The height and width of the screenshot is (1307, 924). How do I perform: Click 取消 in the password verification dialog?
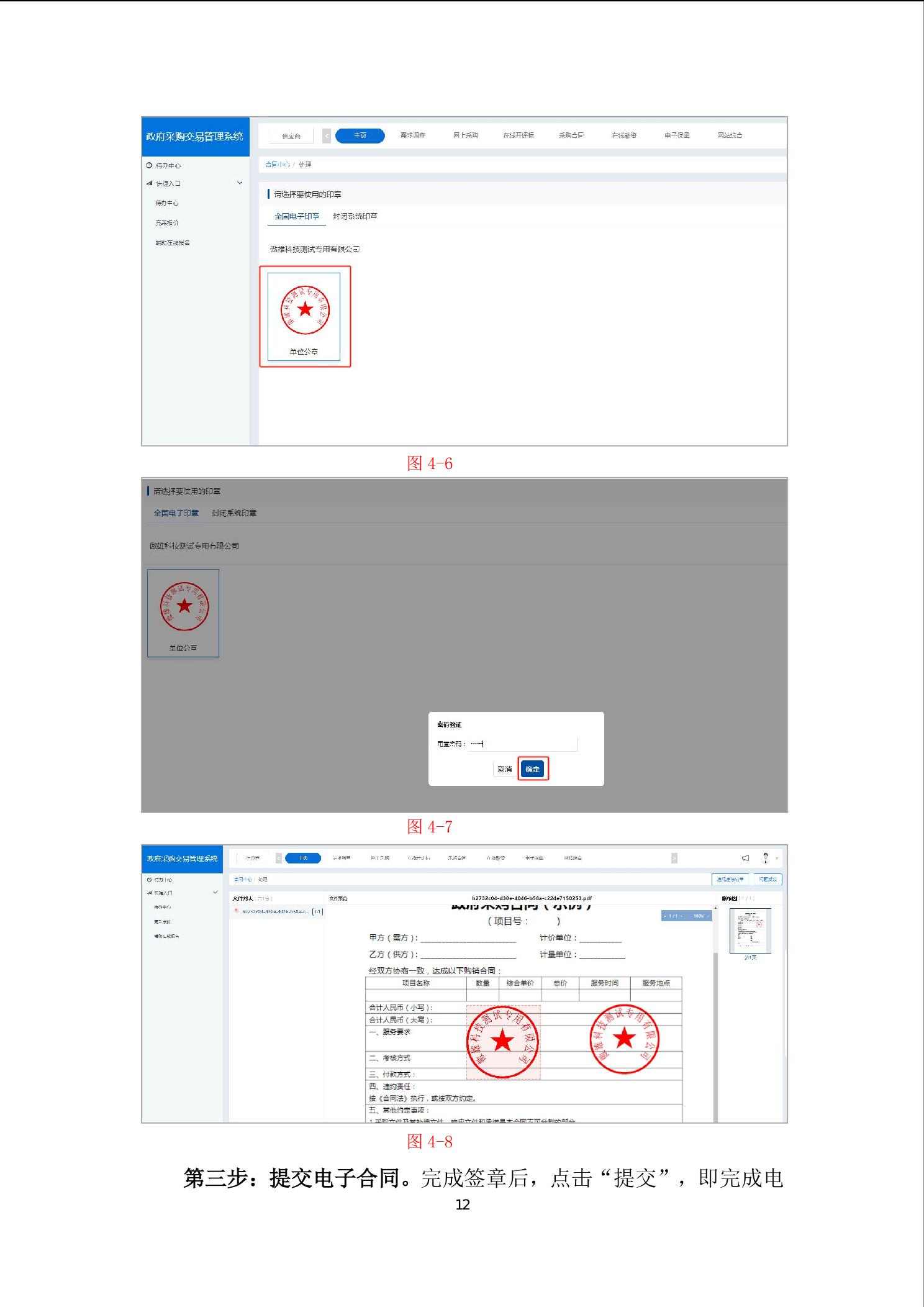pyautogui.click(x=505, y=769)
